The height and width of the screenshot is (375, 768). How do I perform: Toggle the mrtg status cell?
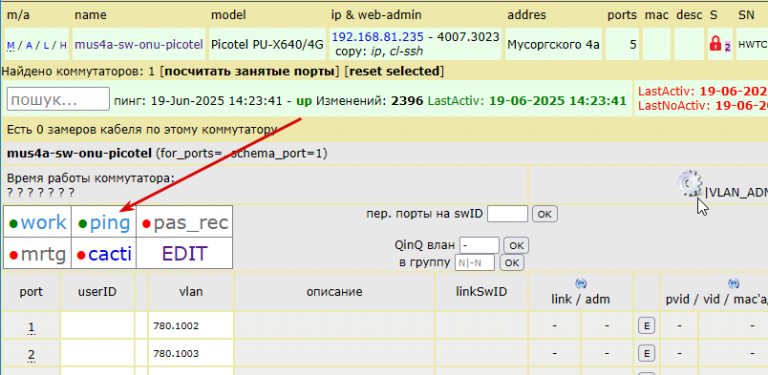click(x=37, y=254)
